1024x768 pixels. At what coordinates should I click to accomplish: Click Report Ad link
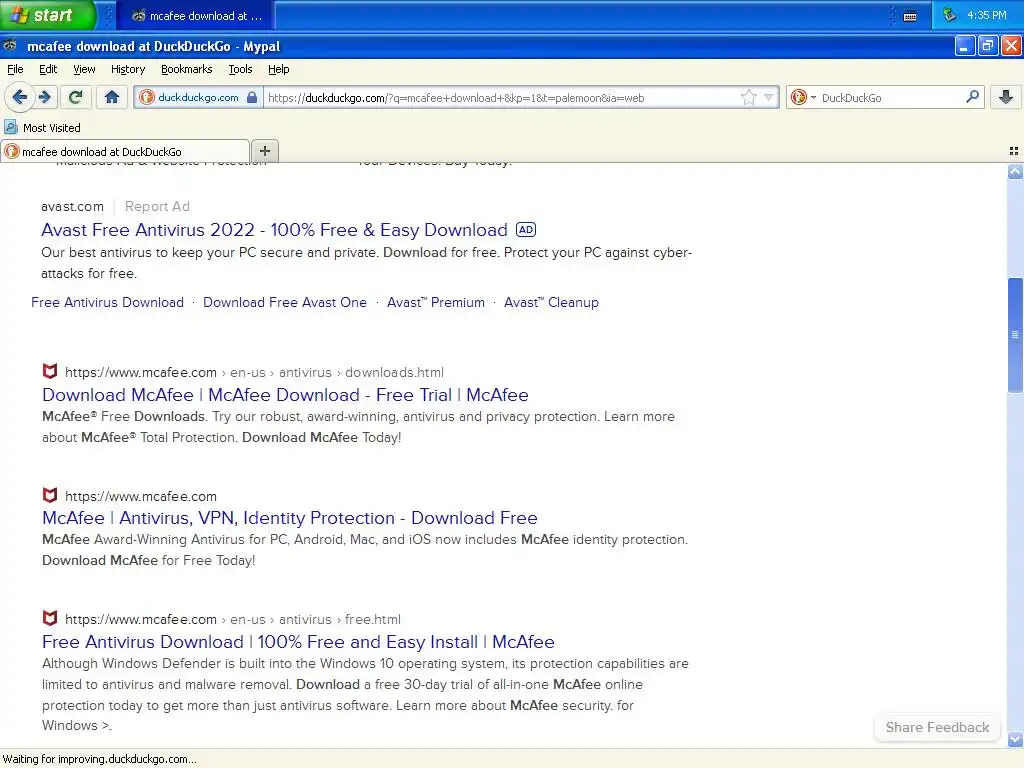tap(157, 206)
